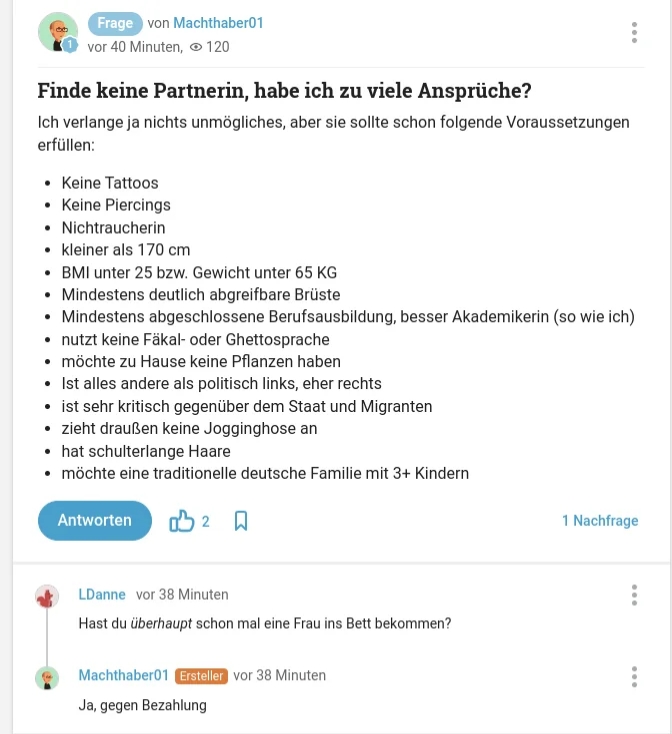Open the 1 Nachfrage link
The image size is (672, 734).
599,520
